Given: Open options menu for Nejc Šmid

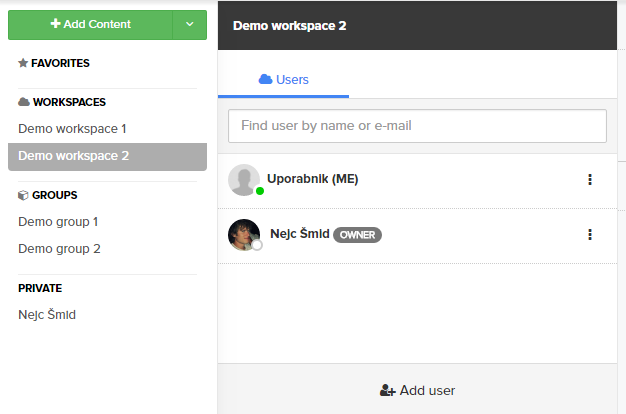Looking at the screenshot, I should [590, 234].
